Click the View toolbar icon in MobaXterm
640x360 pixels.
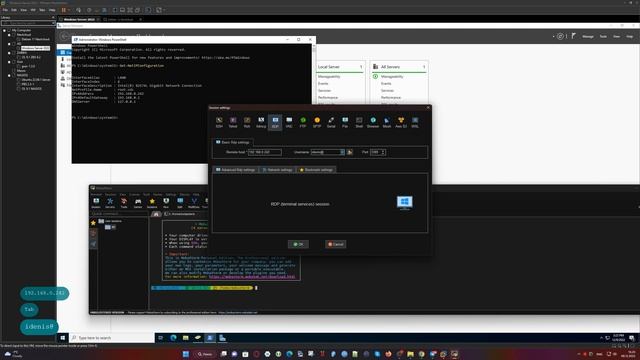coord(166,203)
